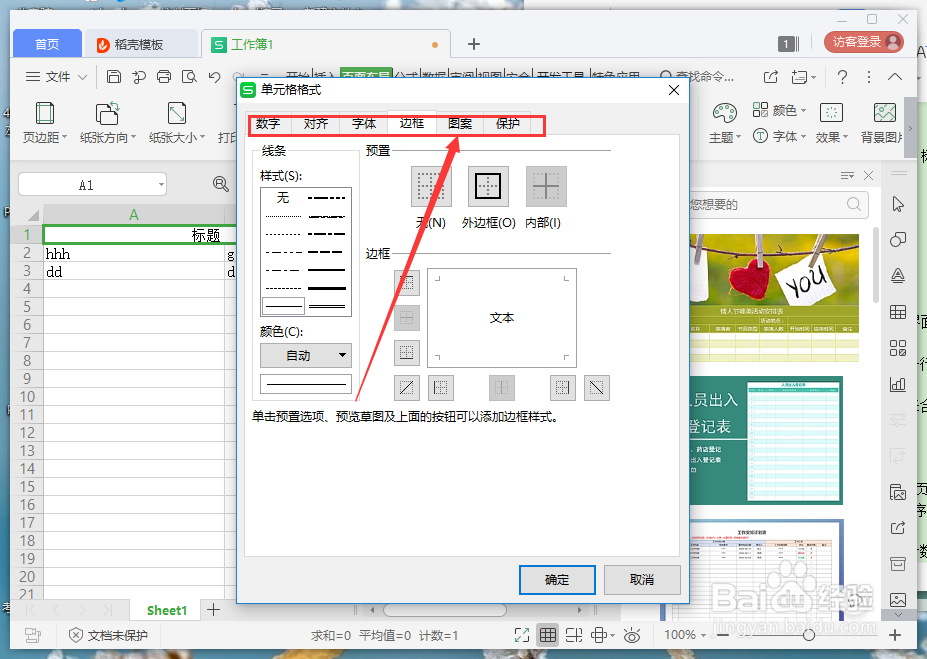This screenshot has width=927, height=659.
Task: Open the 颜色 theme colors dropdown
Action: pos(780,110)
